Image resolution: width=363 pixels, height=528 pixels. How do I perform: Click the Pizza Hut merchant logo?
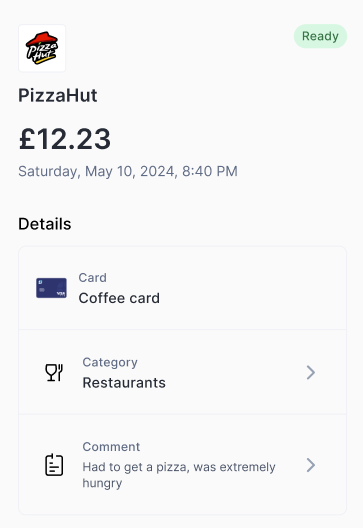coord(42,48)
